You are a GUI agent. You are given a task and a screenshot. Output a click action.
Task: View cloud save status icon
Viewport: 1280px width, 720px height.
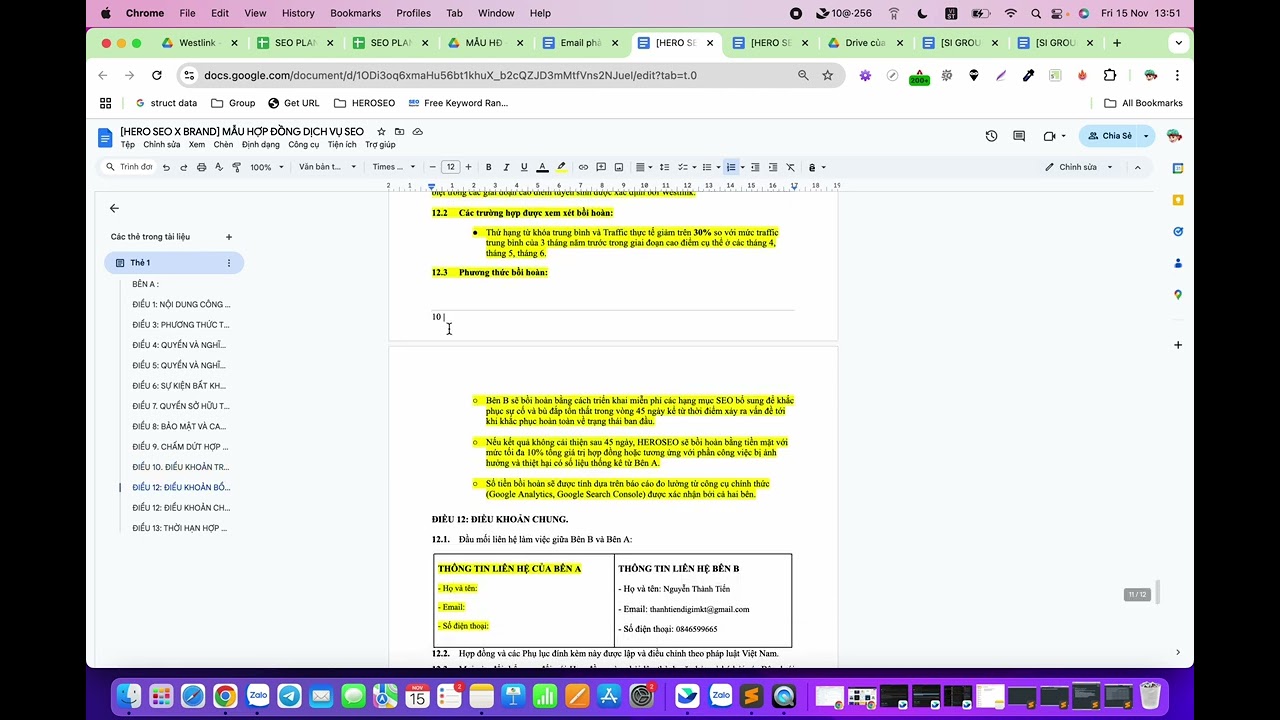pyautogui.click(x=417, y=132)
